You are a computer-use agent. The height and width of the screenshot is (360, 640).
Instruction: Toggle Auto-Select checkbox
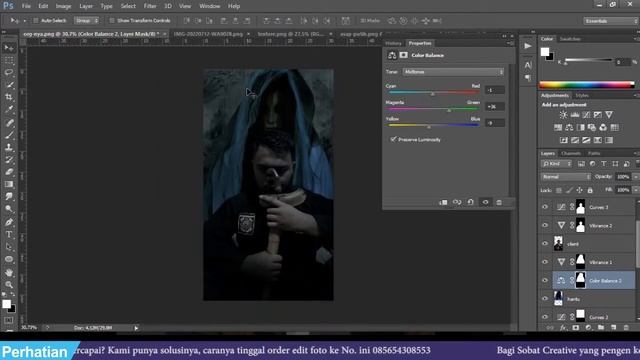36,20
